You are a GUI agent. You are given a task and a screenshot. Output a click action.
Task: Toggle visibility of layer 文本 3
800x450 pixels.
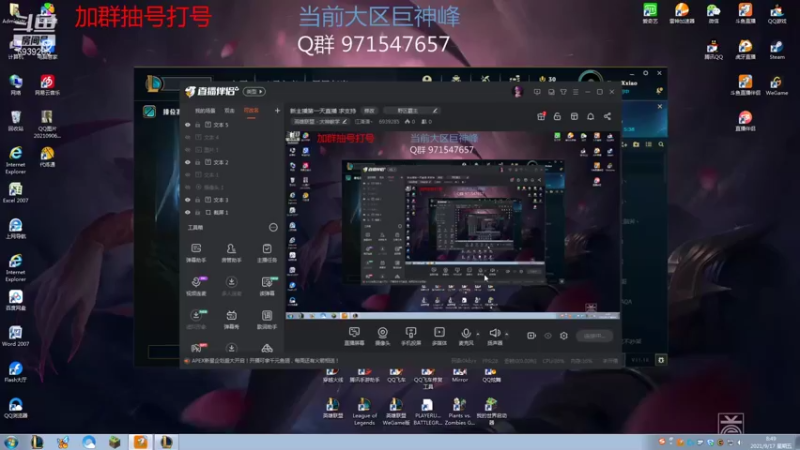pos(188,200)
